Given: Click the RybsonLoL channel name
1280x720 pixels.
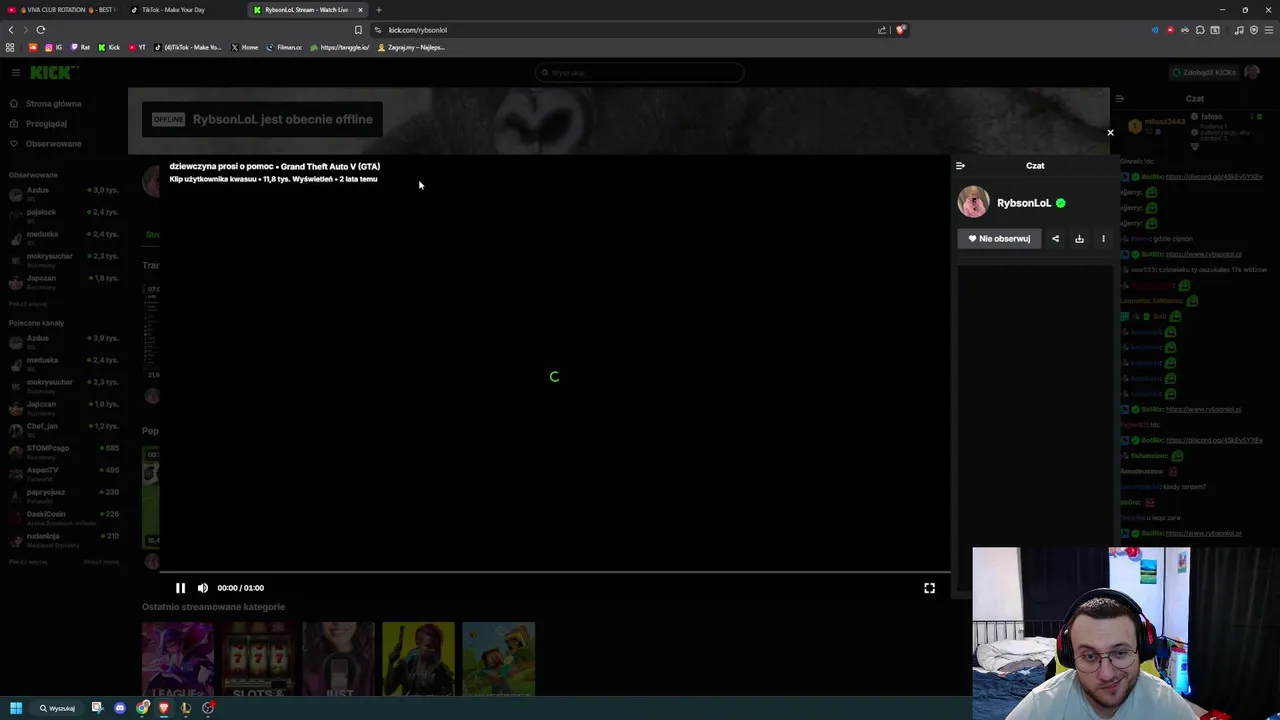Looking at the screenshot, I should tap(1024, 203).
